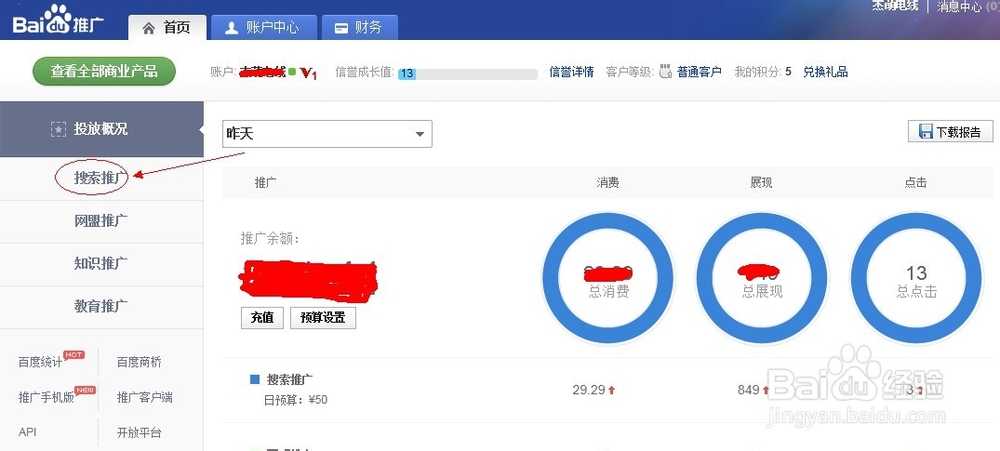Viewport: 1000px width, 451px height.
Task: Click the Baidu 推广 logo
Action: click(59, 21)
